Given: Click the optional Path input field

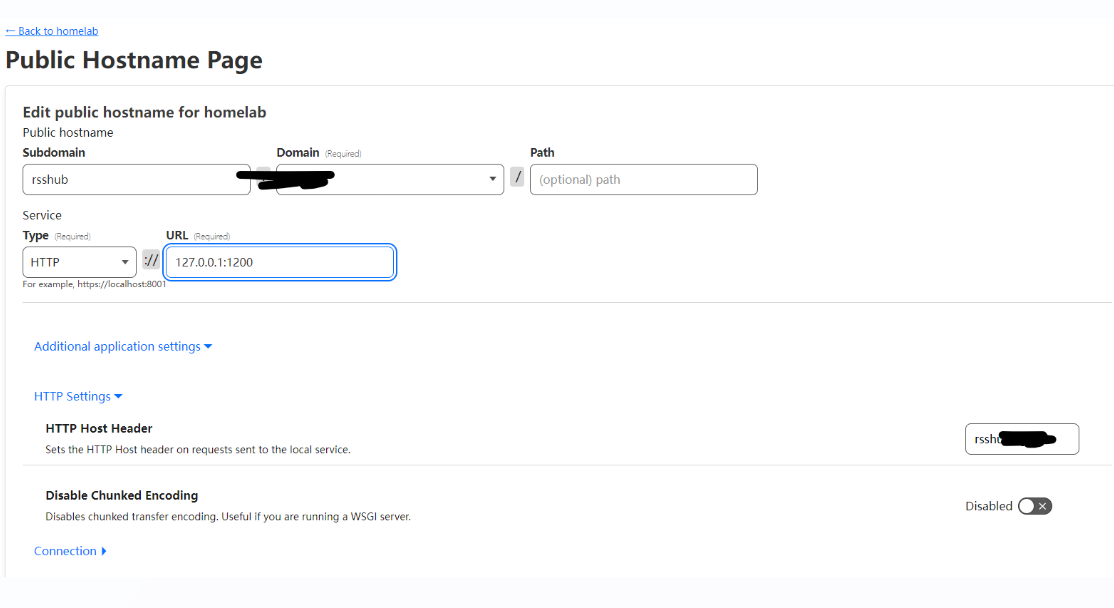Looking at the screenshot, I should pyautogui.click(x=643, y=180).
